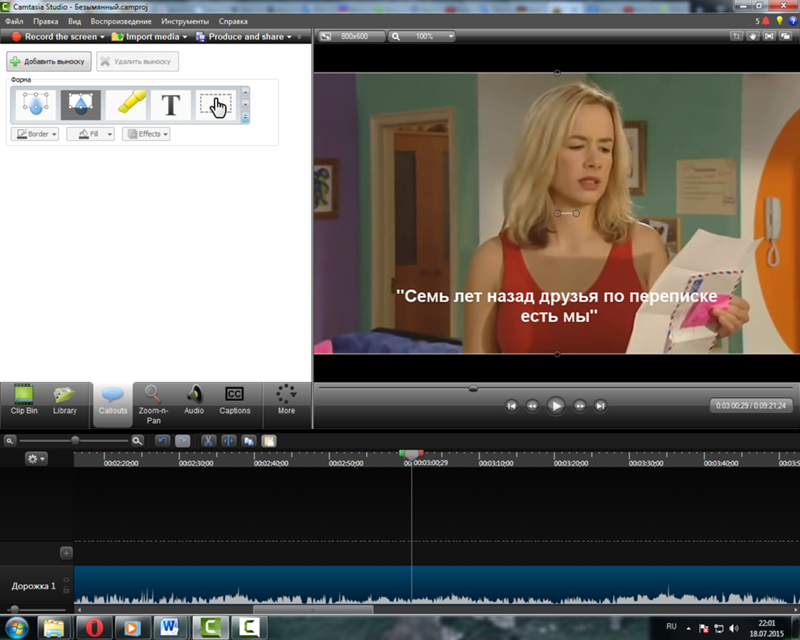The height and width of the screenshot is (640, 800).
Task: Toggle pan mode hand tool
Action: [x=753, y=36]
